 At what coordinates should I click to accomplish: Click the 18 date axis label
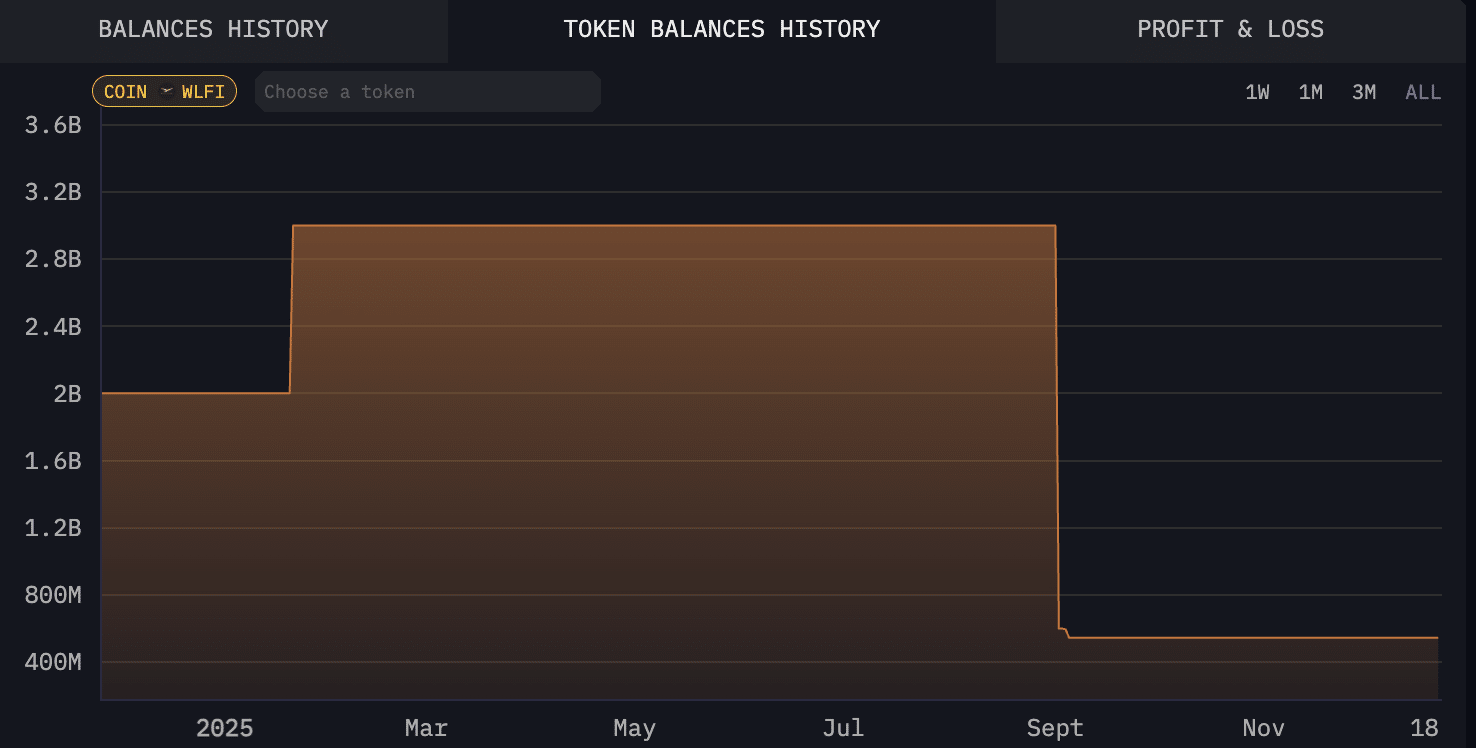click(x=1424, y=728)
